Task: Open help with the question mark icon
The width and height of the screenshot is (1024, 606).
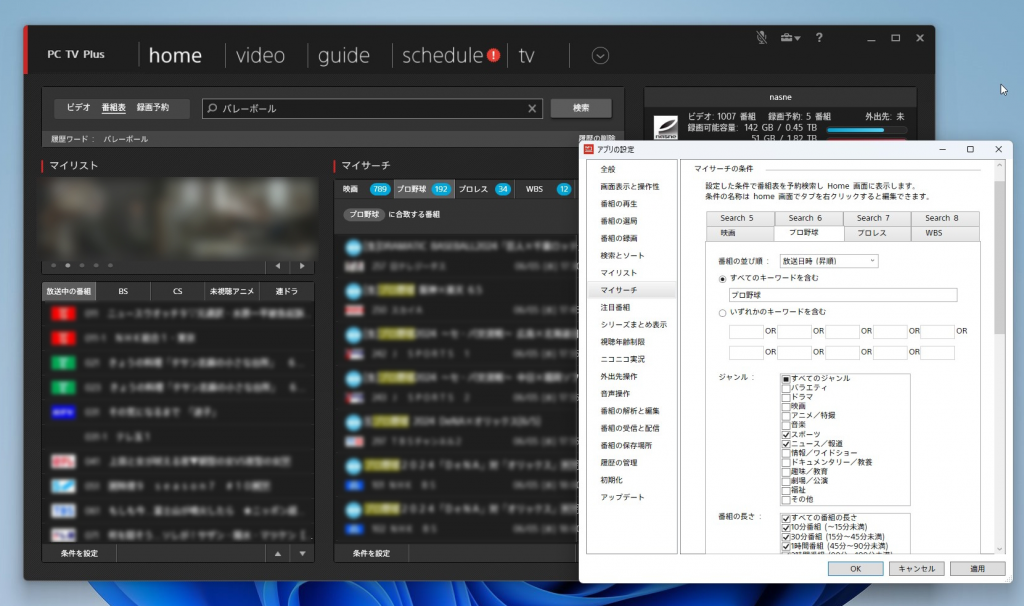Action: (819, 38)
